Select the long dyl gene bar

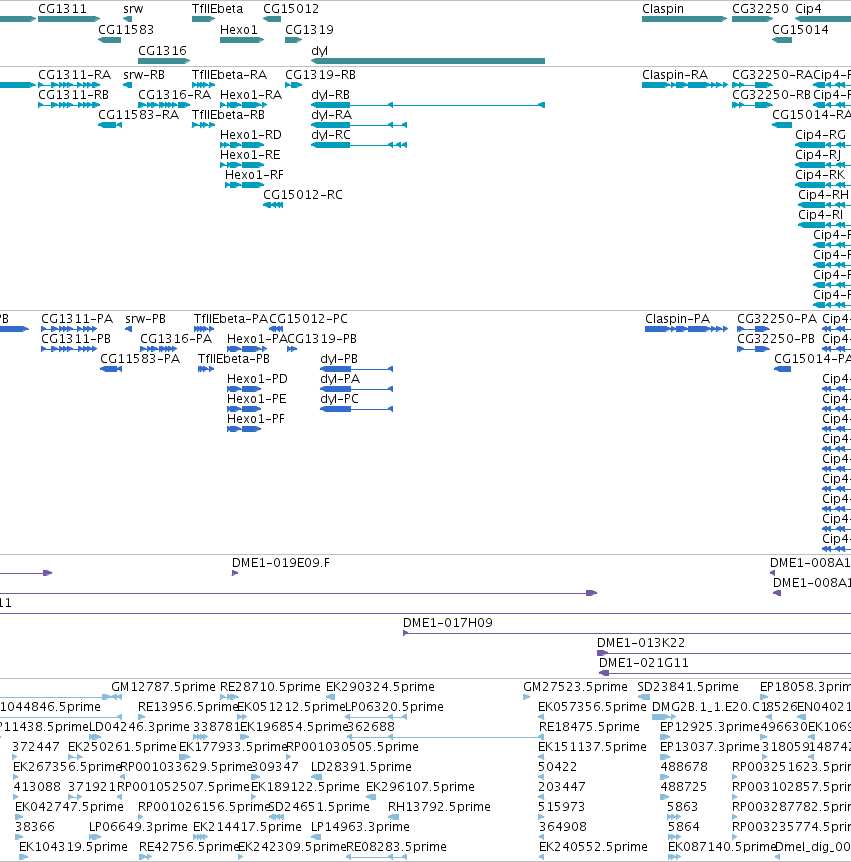pos(428,61)
